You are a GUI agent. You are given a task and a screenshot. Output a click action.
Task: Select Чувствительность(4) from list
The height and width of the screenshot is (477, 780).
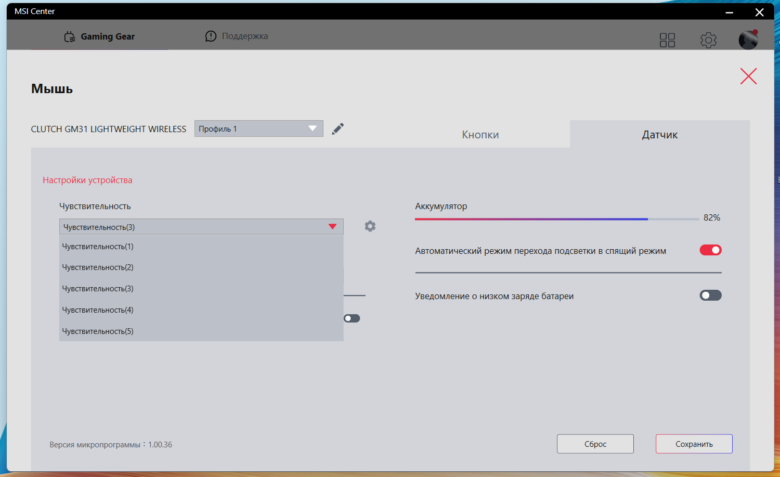201,310
